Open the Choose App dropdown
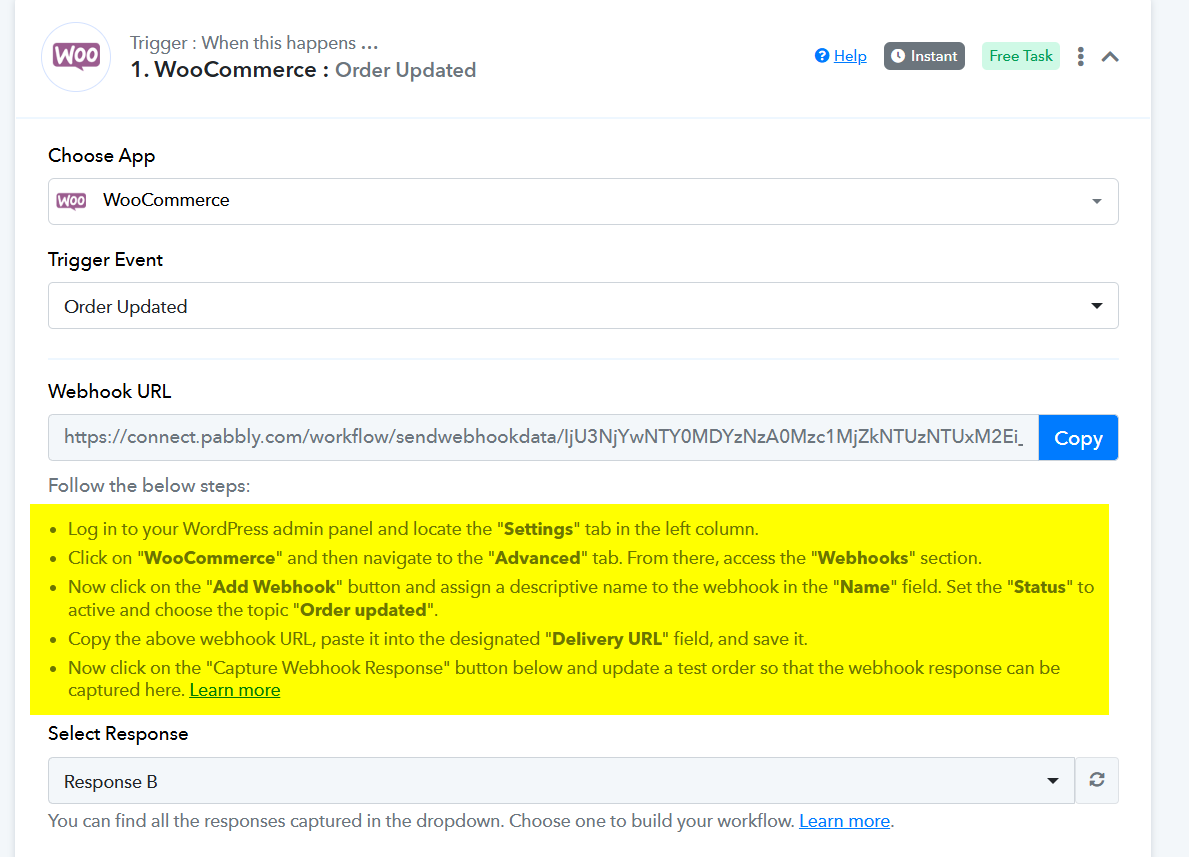The width and height of the screenshot is (1189, 857). point(583,201)
